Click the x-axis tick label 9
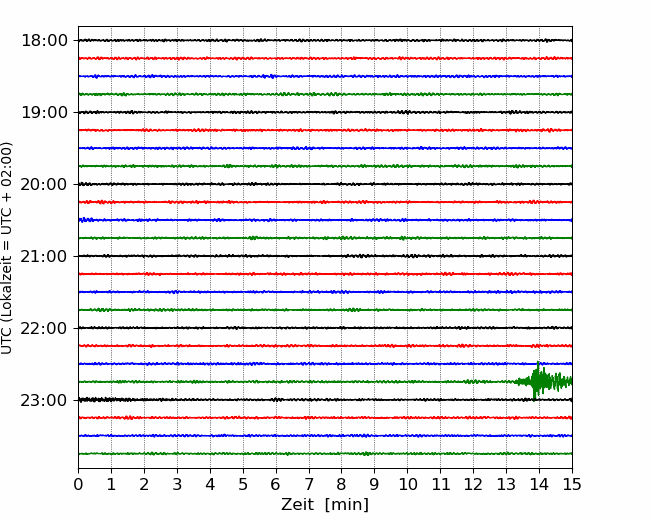Screen dimensions: 650x520 (375, 484)
